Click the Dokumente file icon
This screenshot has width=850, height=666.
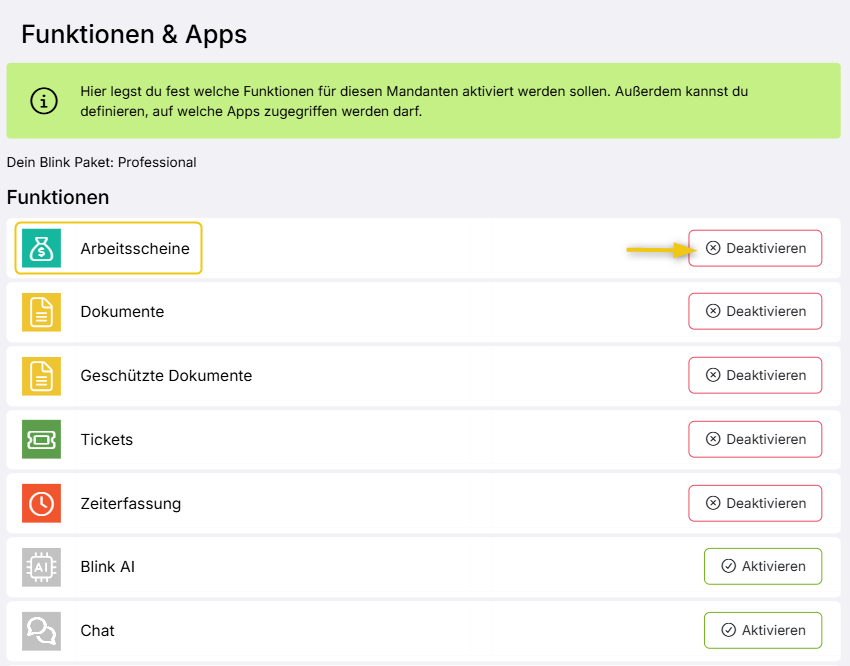coord(41,312)
